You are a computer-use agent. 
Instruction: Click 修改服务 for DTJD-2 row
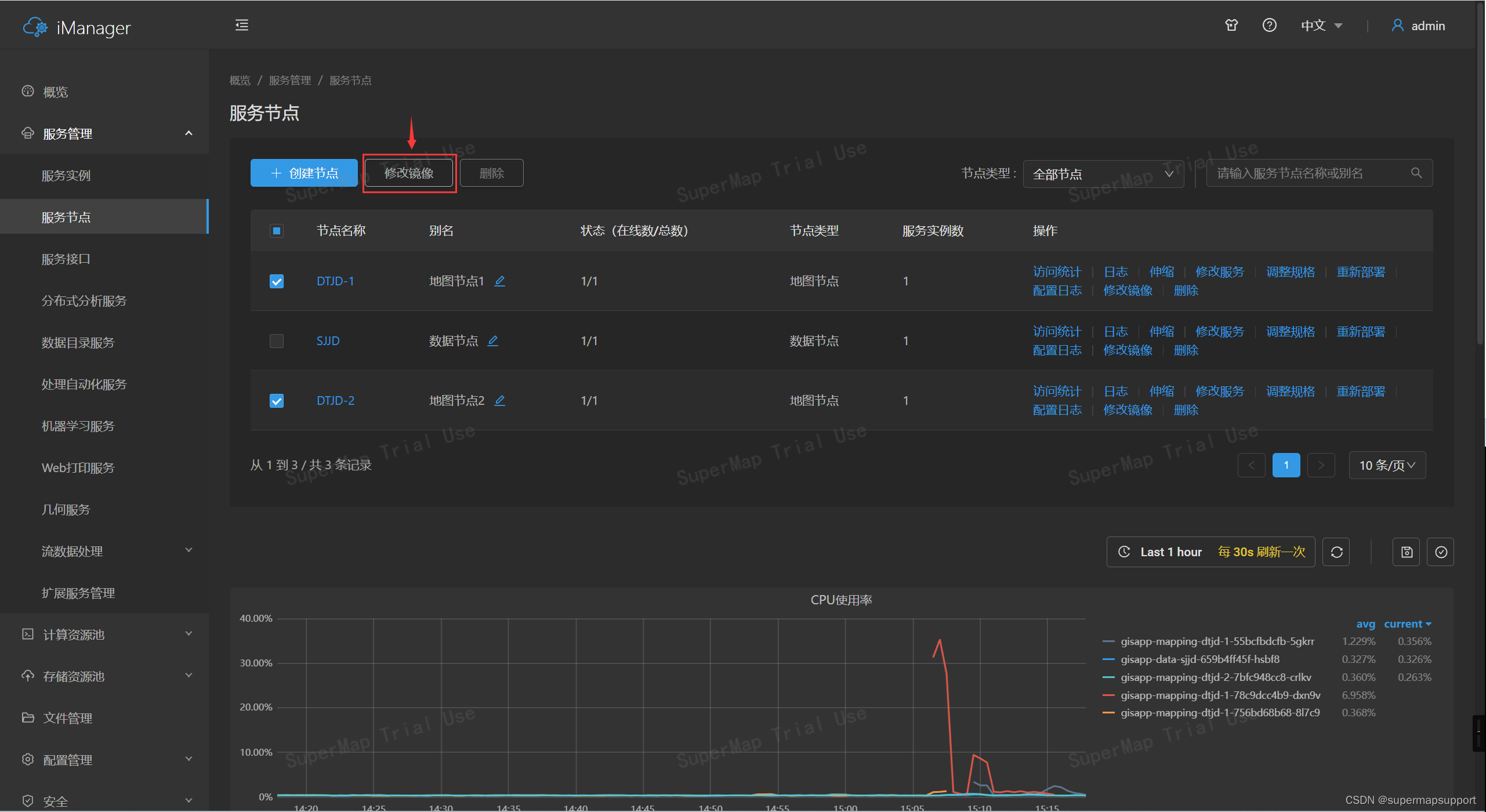[x=1220, y=391]
